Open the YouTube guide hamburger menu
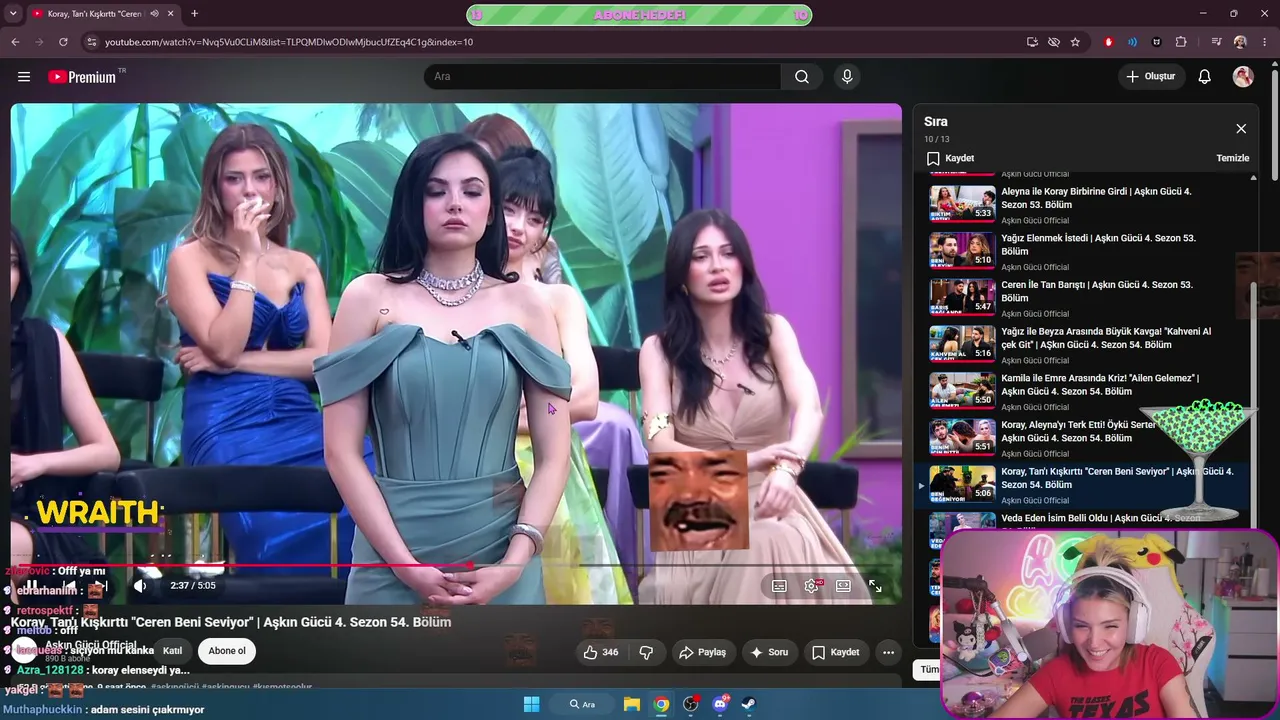The image size is (1280, 720). (x=24, y=77)
